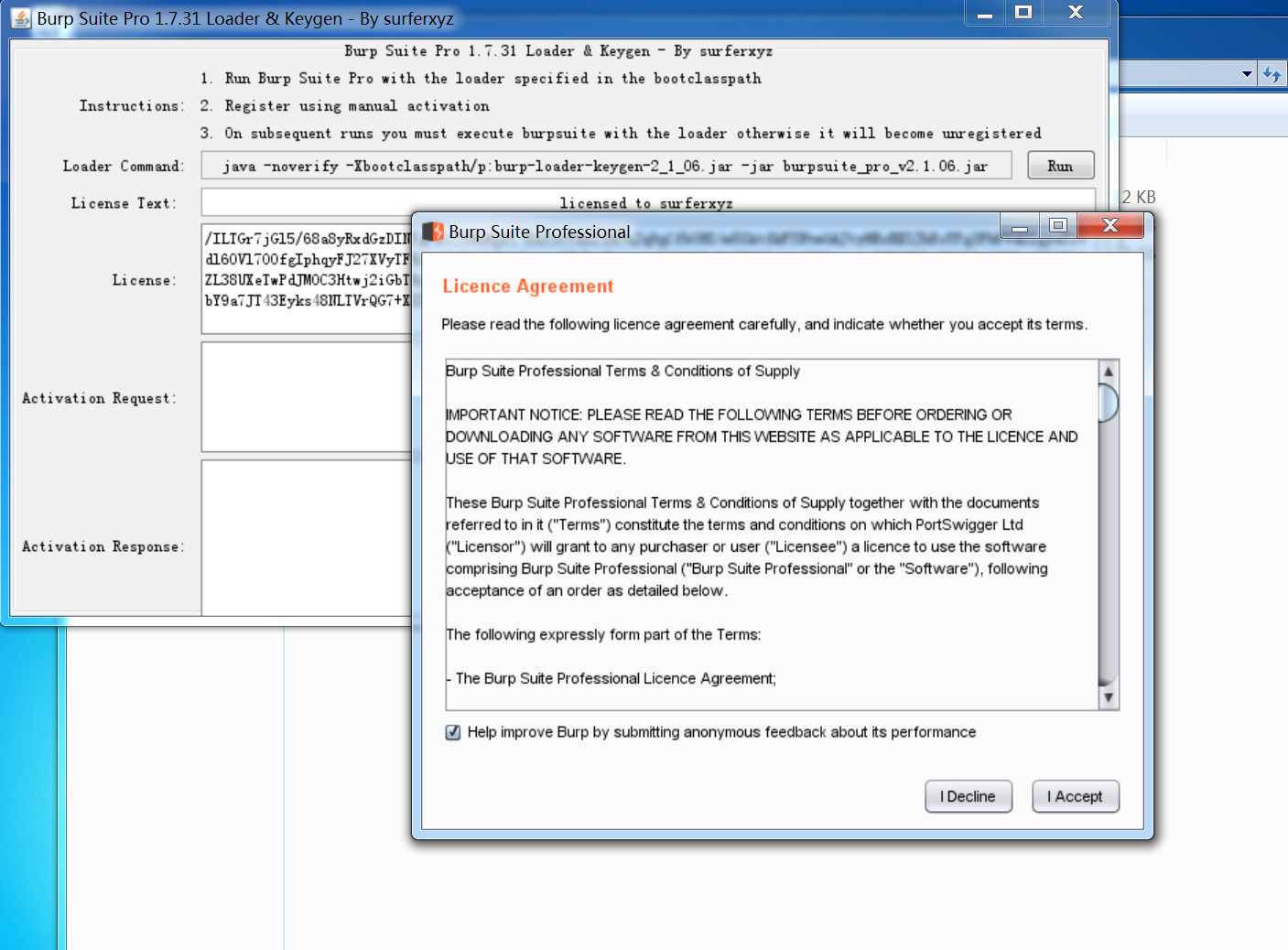
Task: Maximize the Burp Suite Pro Loader & Keygen window
Action: coord(1023,13)
